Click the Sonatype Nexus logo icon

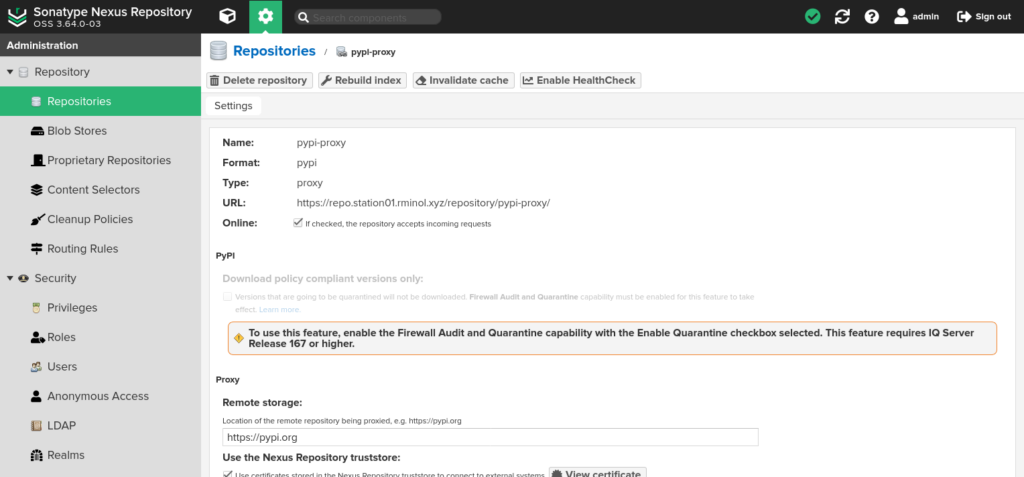coord(17,16)
